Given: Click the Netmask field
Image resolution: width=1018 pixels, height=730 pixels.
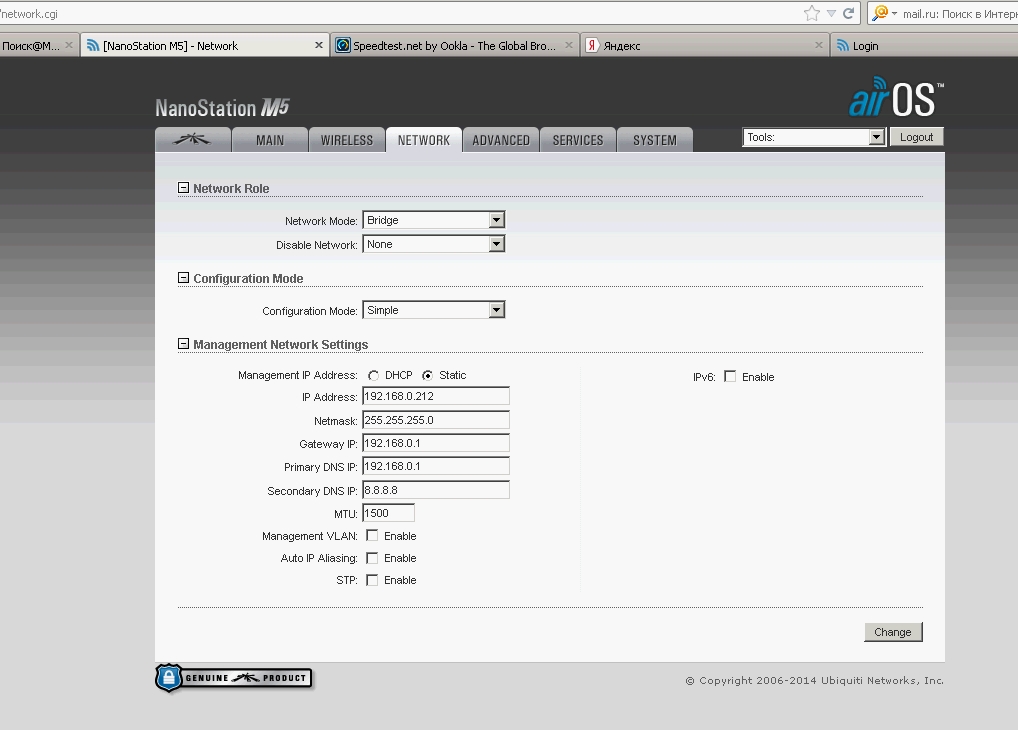Looking at the screenshot, I should [436, 420].
